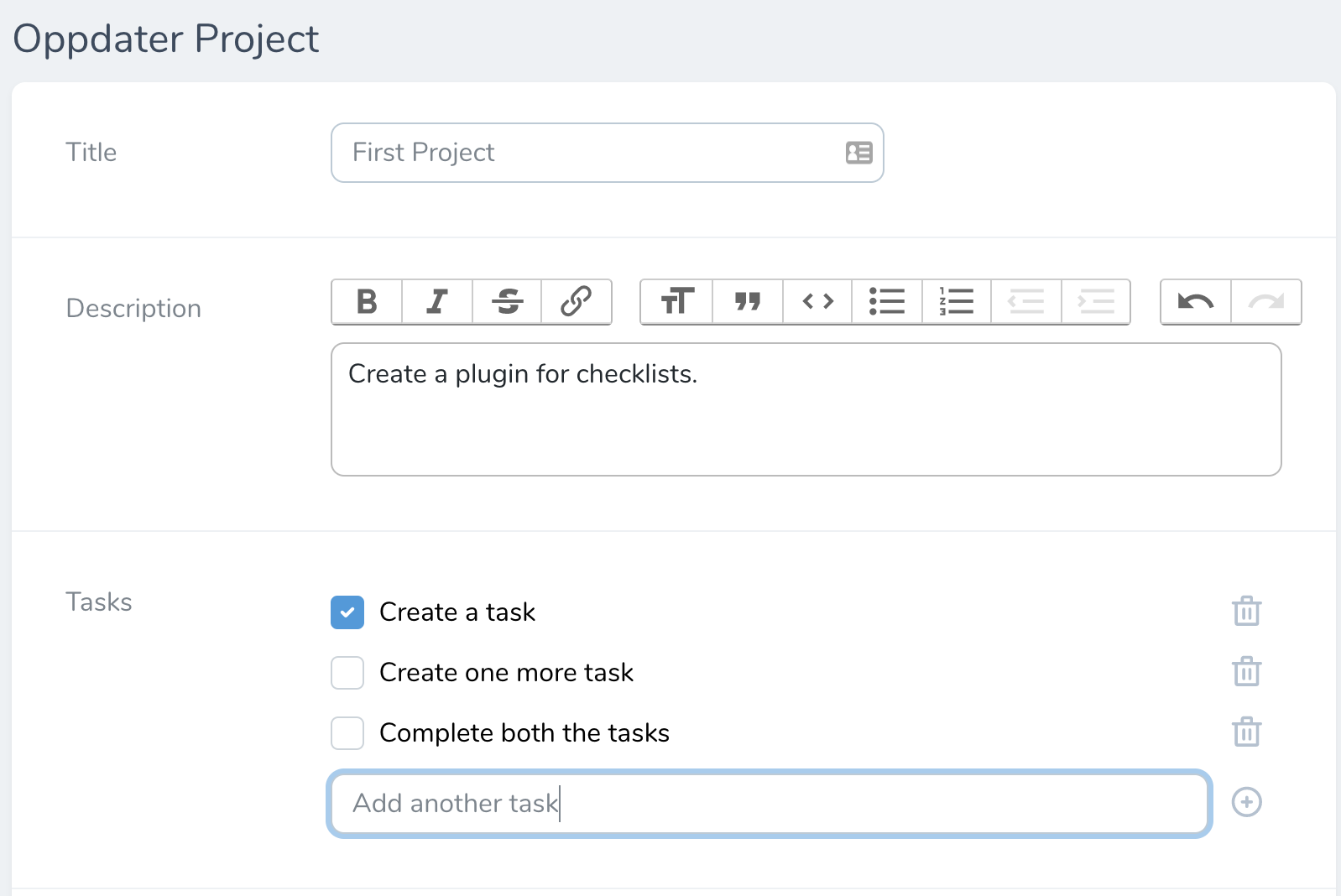Screen dimensions: 1341x896
Task: Remove "Complete both the tasks" with trash icon
Action: pos(1246,732)
